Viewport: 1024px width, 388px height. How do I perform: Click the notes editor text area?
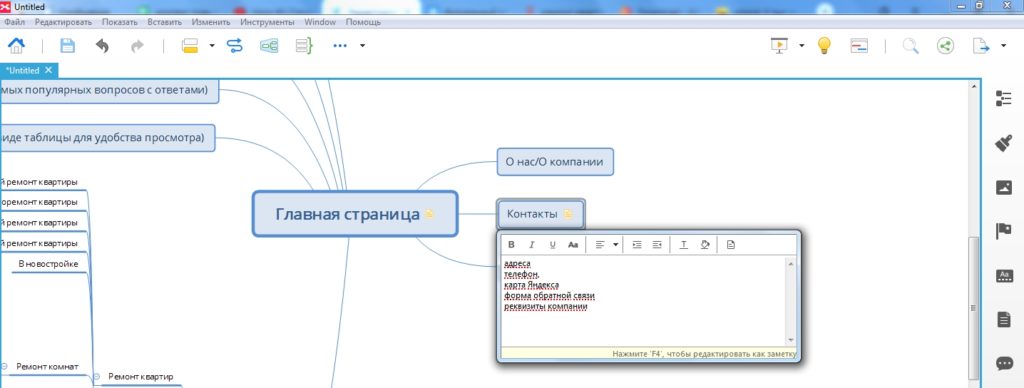[x=644, y=301]
